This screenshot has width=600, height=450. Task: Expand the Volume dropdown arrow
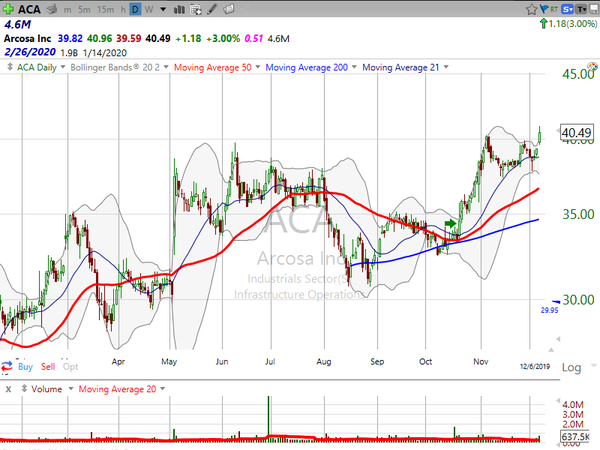71,389
